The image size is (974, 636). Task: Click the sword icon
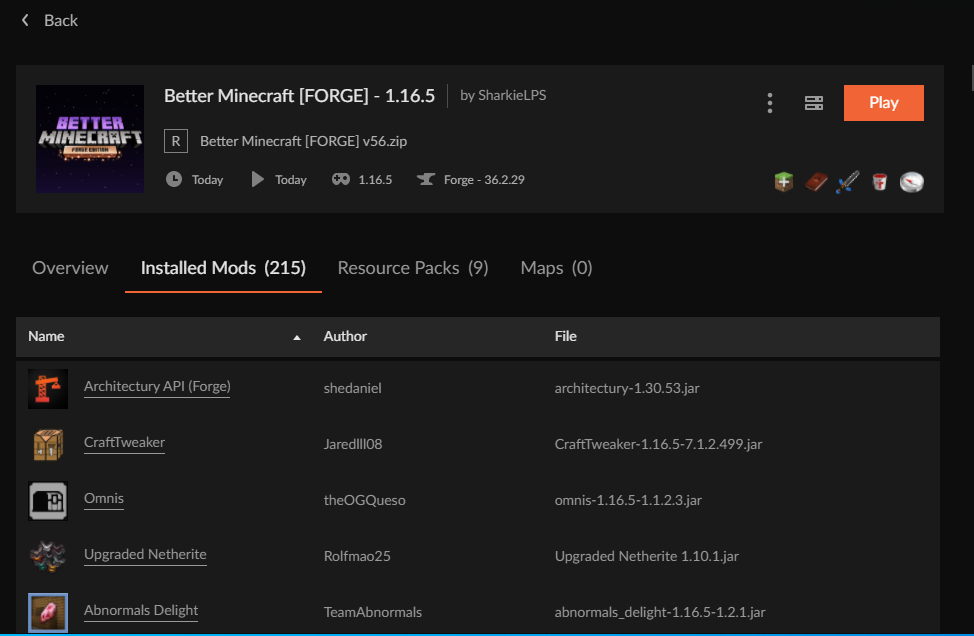[x=848, y=181]
